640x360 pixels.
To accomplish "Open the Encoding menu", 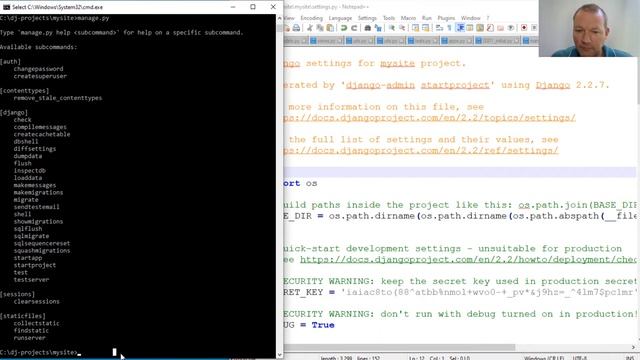I will pos(311,18).
